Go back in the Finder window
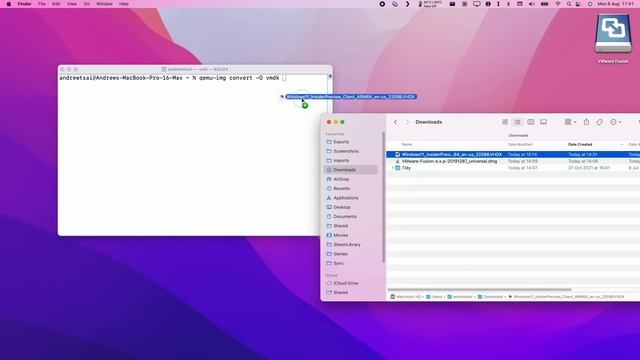This screenshot has height=360, width=640. pos(395,122)
